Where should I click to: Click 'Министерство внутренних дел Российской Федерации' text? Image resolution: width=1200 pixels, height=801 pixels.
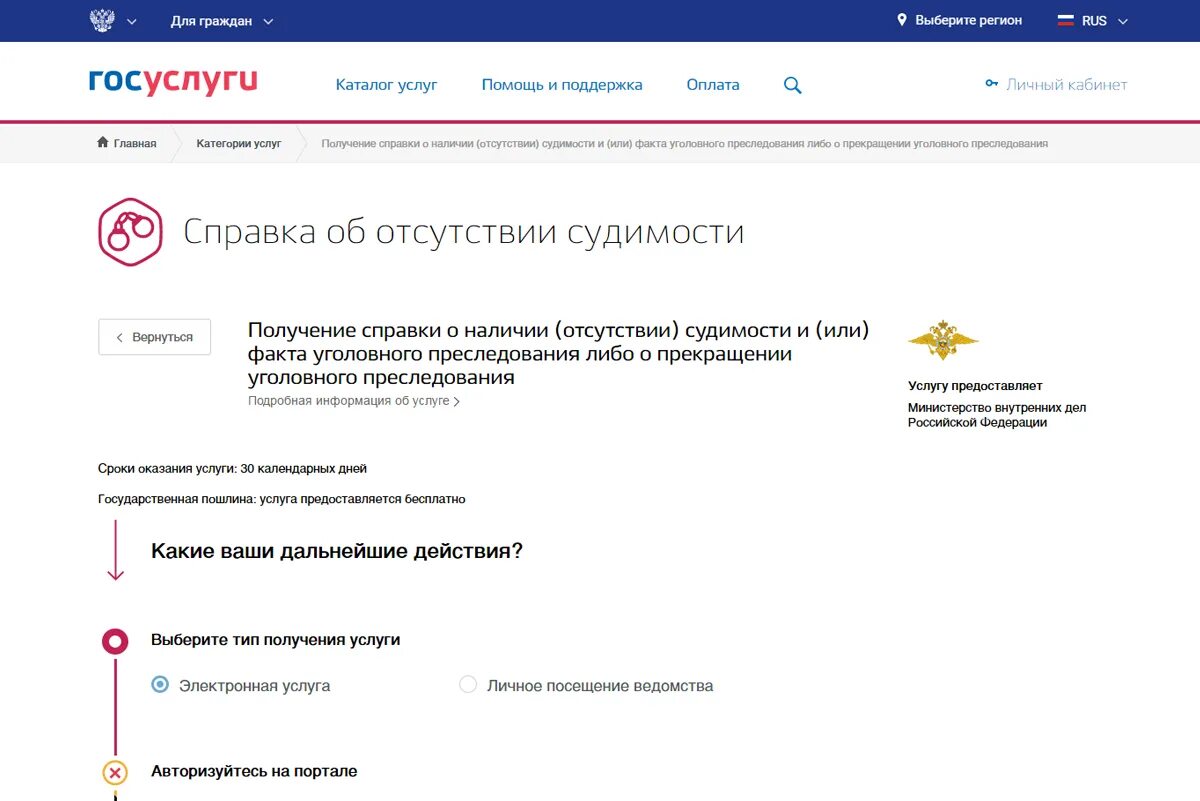pyautogui.click(x=997, y=415)
